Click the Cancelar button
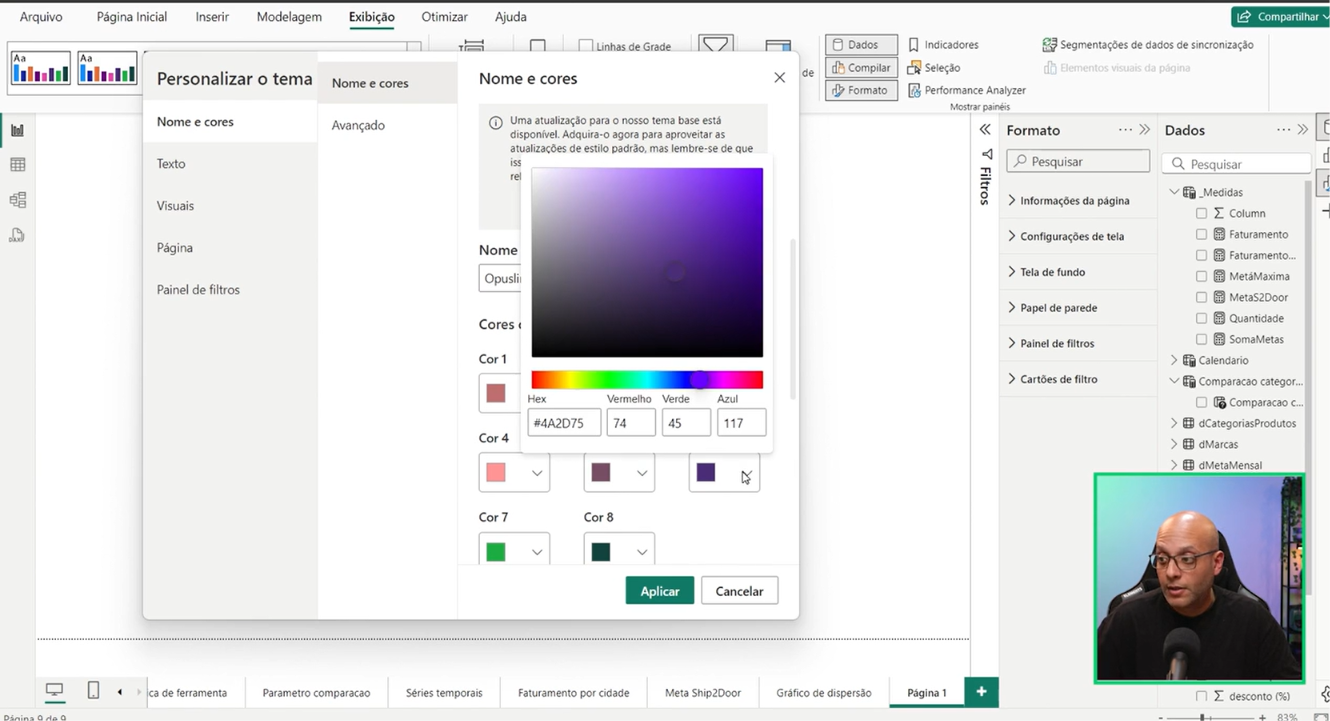 (739, 591)
